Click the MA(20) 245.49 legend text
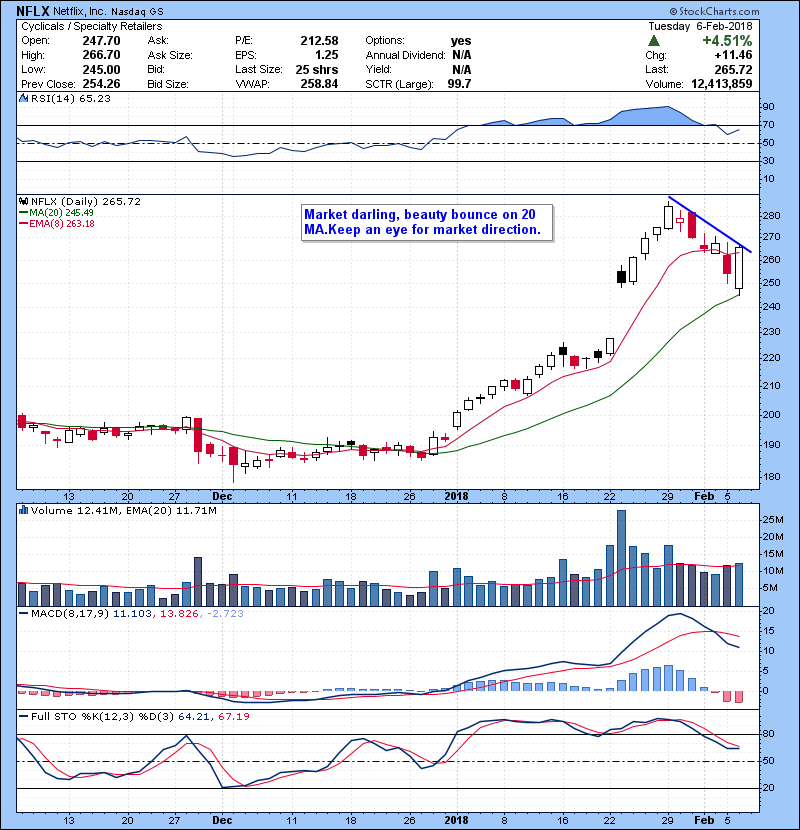The width and height of the screenshot is (800, 830). click(61, 212)
